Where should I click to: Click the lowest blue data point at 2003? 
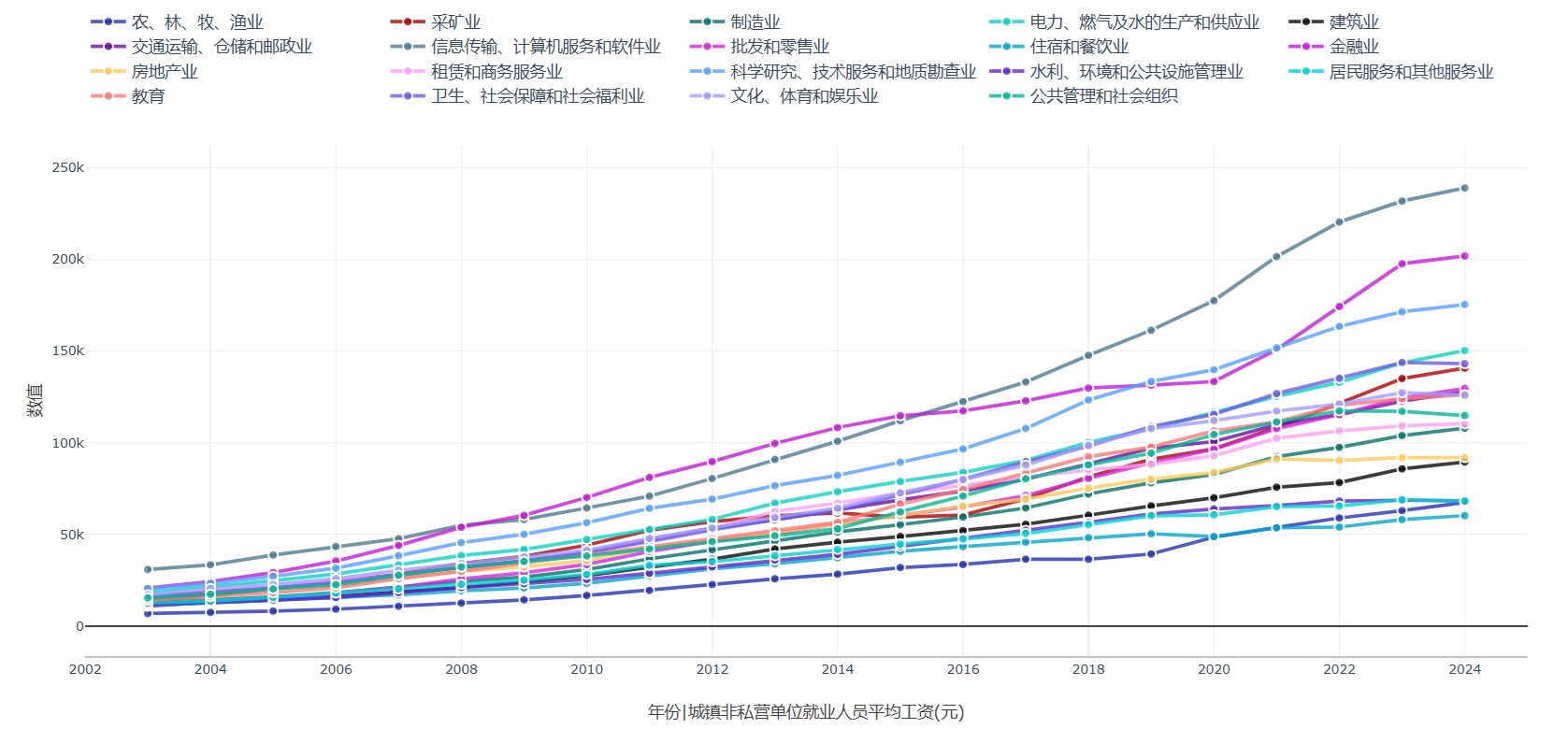click(x=148, y=613)
